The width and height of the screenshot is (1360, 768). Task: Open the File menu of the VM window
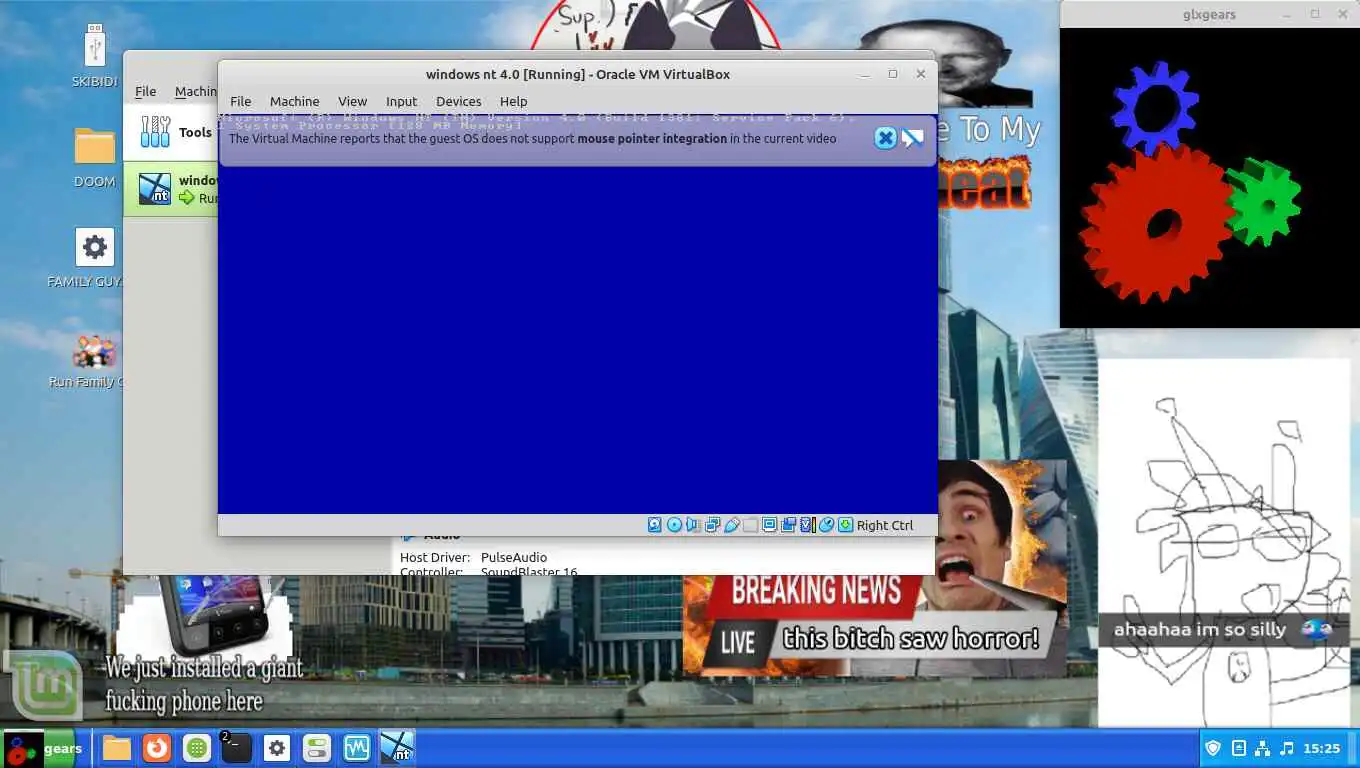click(241, 101)
